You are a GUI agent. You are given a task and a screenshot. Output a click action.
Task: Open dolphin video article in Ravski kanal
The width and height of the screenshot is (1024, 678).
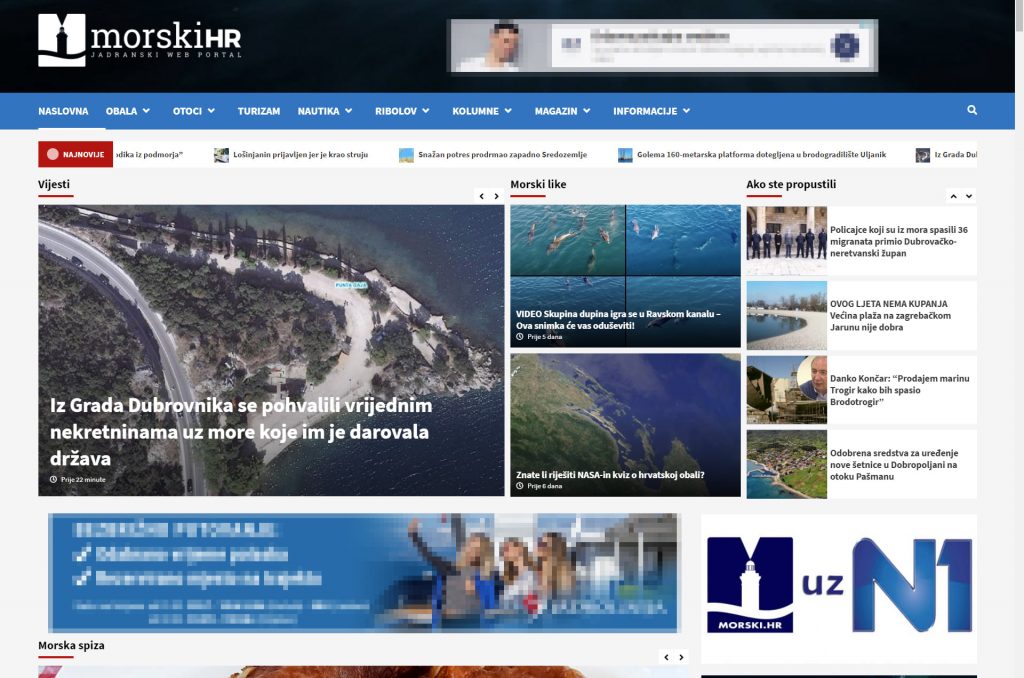pyautogui.click(x=618, y=319)
